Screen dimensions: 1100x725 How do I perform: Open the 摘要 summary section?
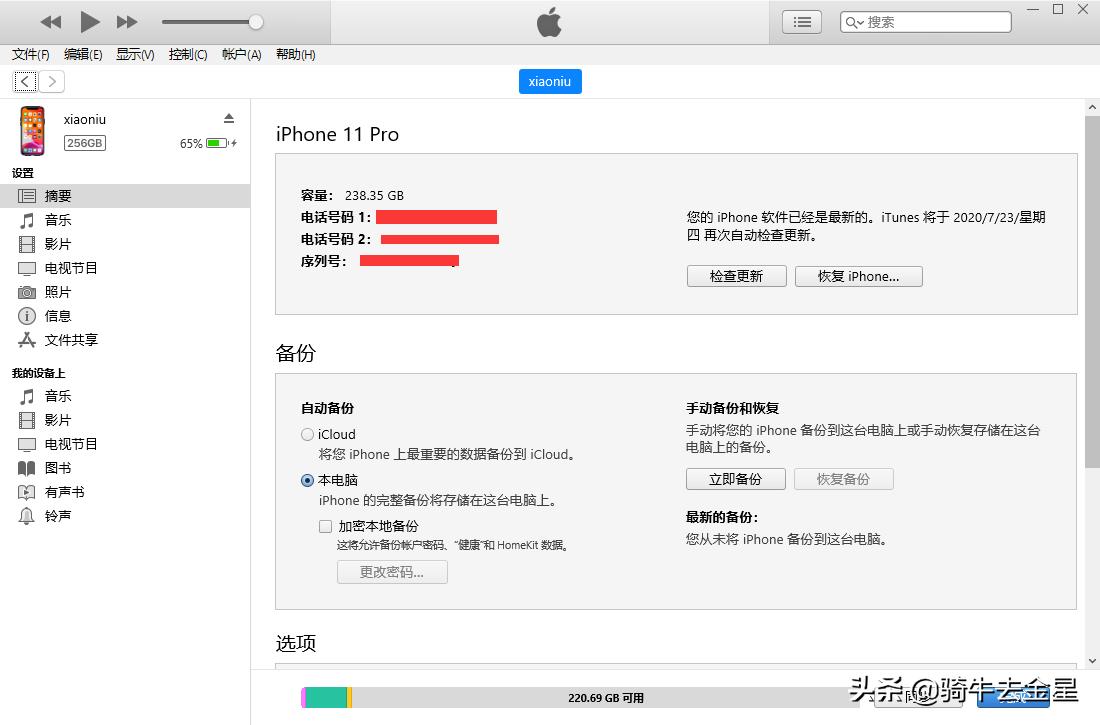58,195
